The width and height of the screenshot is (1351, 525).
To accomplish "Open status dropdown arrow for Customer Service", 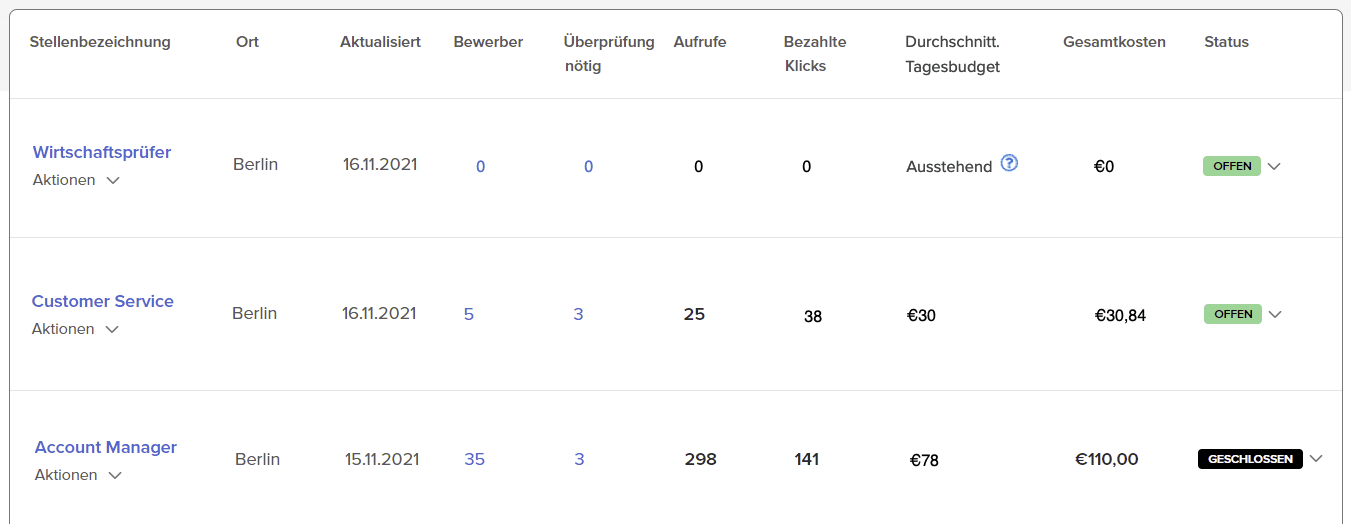I will coord(1274,314).
